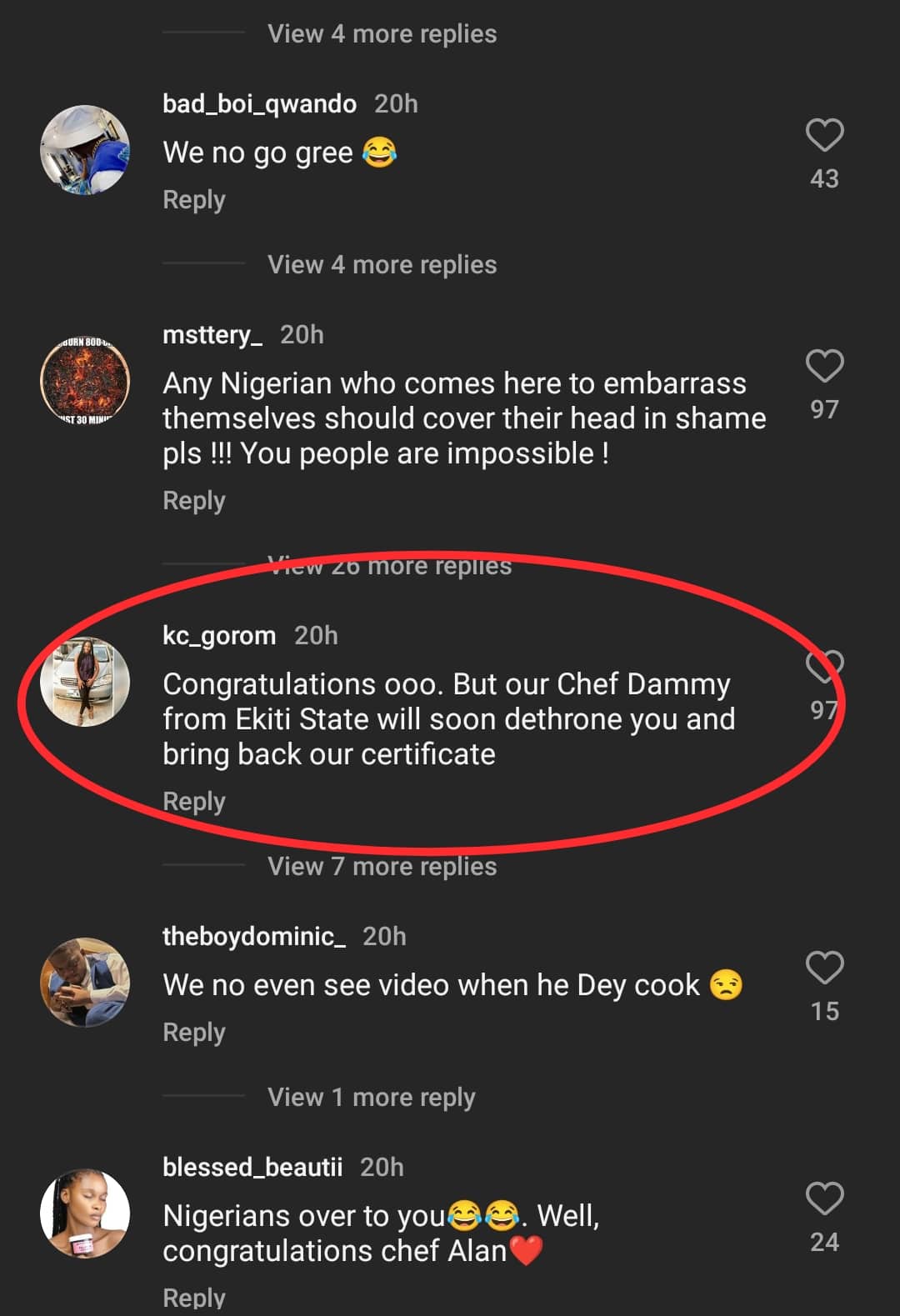Show 26 more replies under msttery_
The width and height of the screenshot is (900, 1316).
click(389, 567)
